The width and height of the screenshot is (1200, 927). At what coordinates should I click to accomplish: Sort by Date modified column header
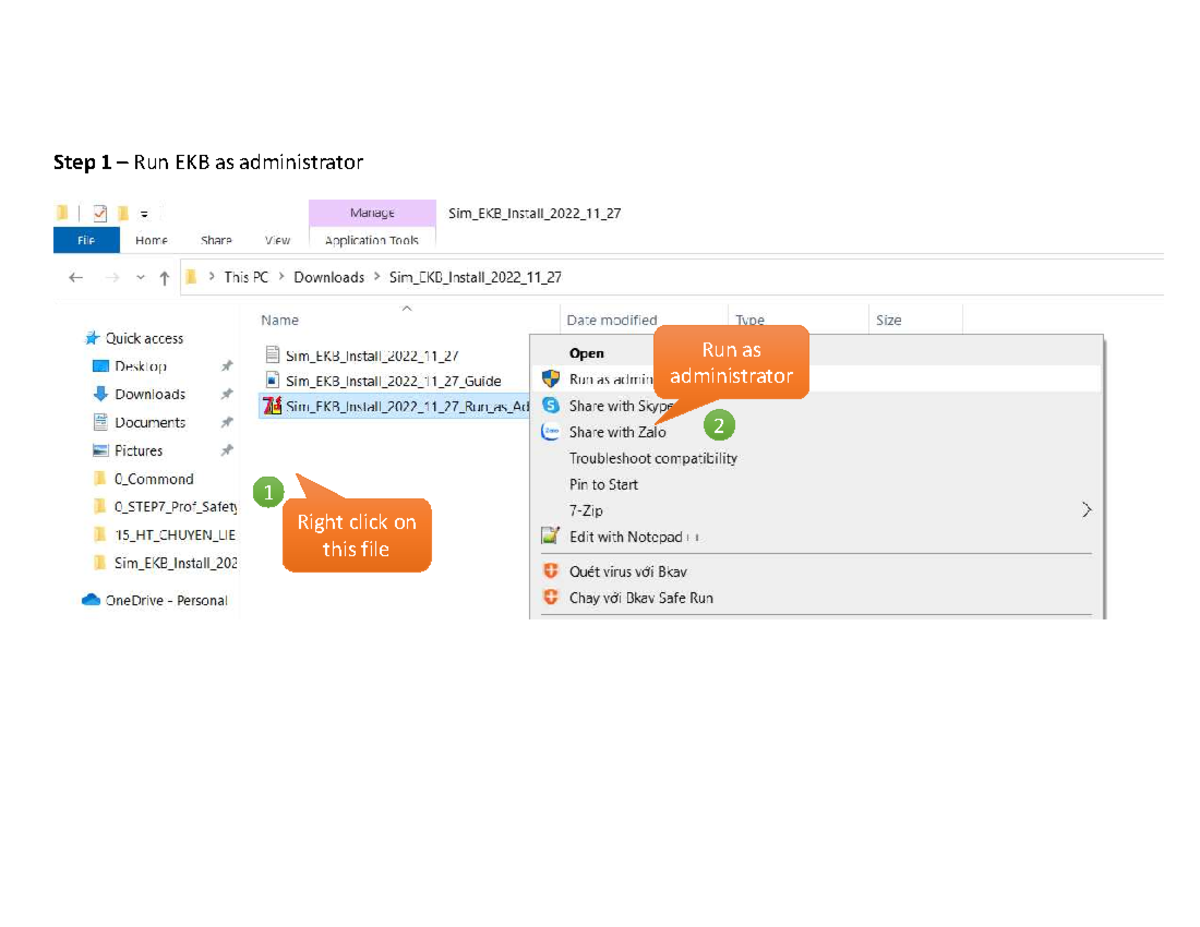point(611,320)
